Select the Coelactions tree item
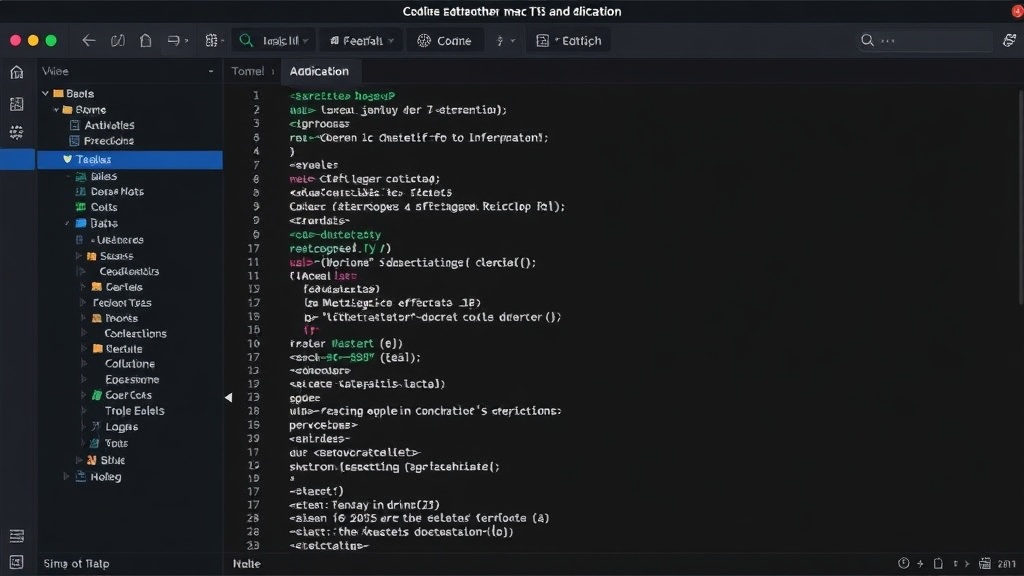Image resolution: width=1024 pixels, height=576 pixels. [135, 333]
